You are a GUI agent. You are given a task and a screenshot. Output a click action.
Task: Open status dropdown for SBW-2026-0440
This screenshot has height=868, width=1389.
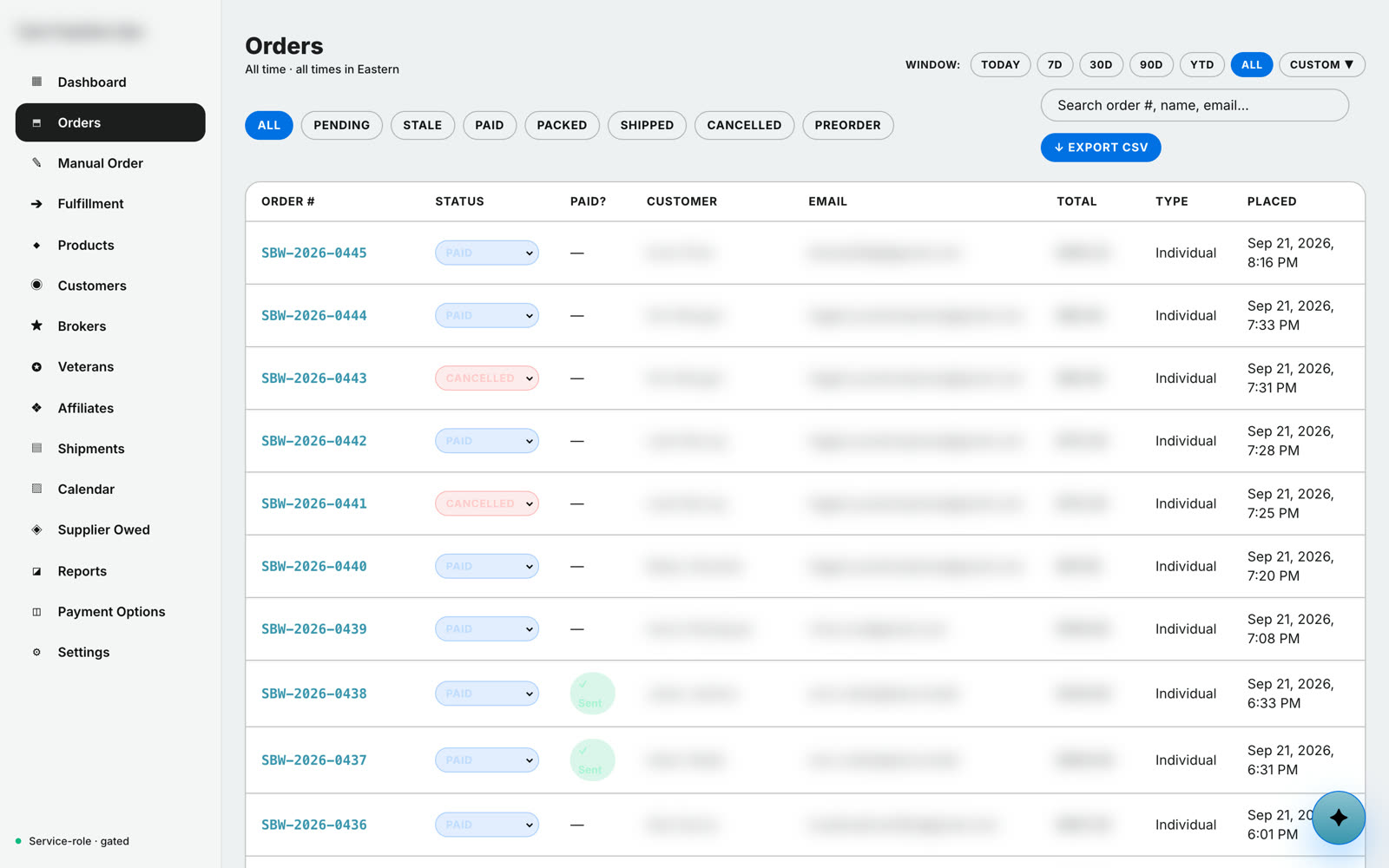487,566
